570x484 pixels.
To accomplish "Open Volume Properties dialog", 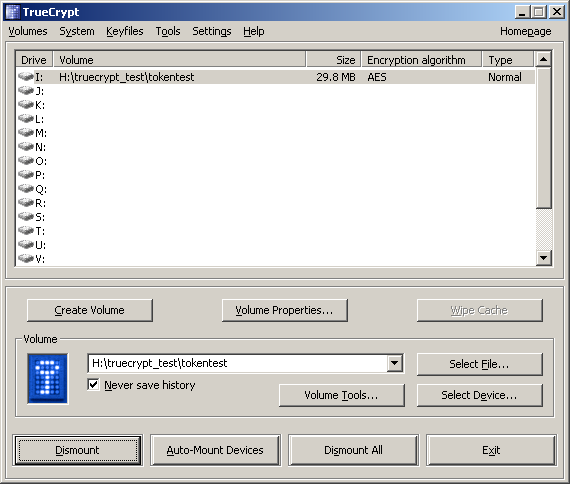I will tap(285, 310).
